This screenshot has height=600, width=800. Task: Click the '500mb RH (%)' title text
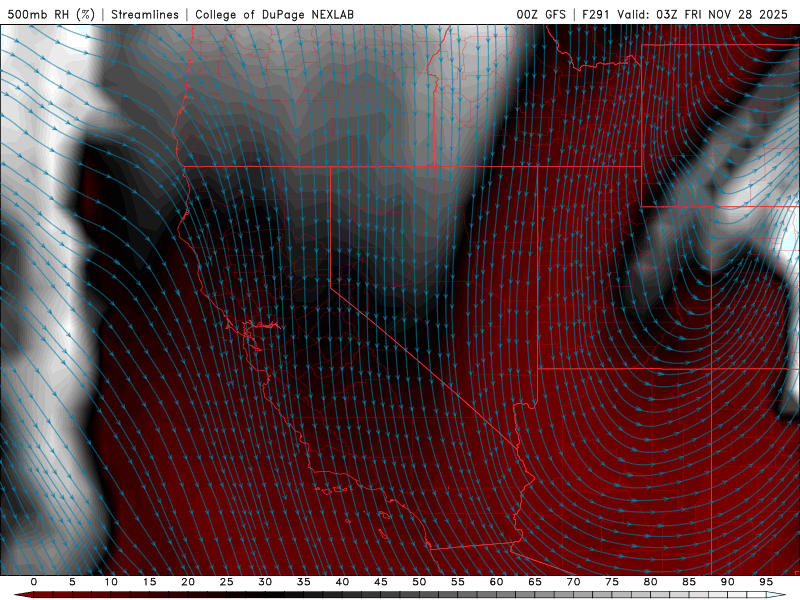(51, 14)
